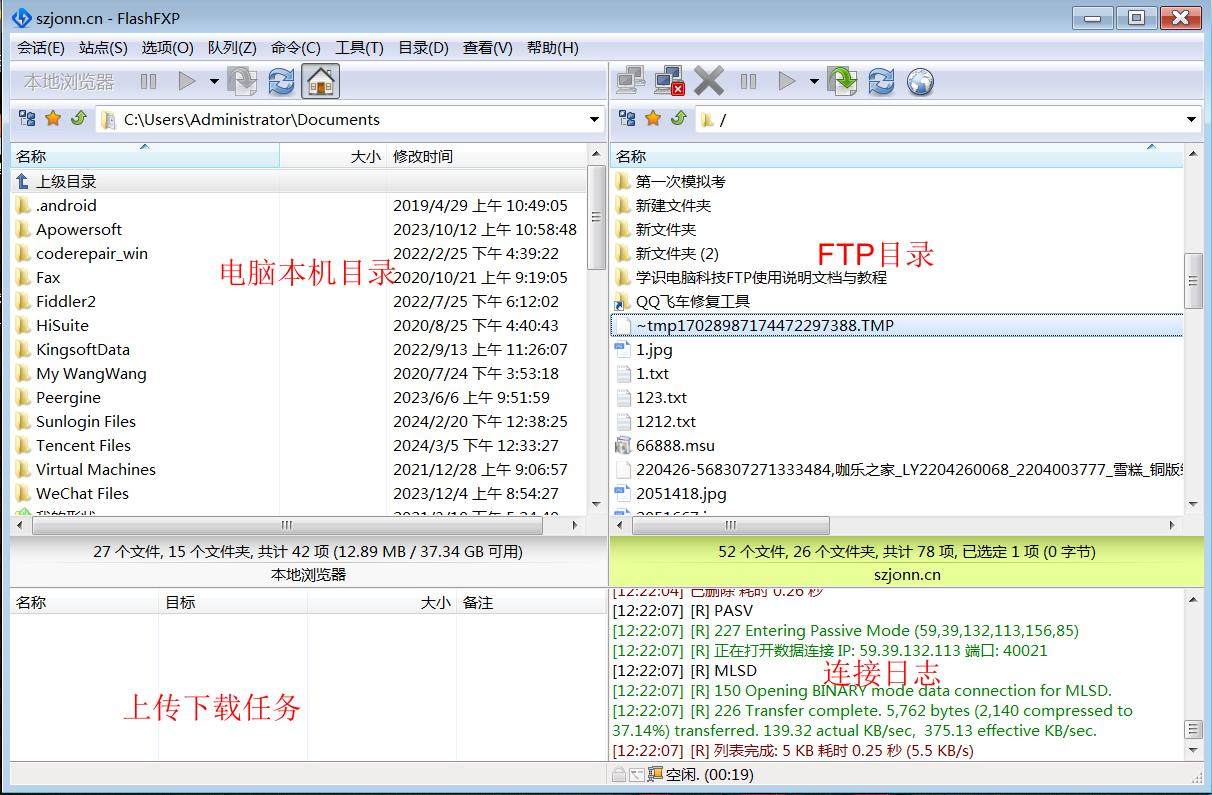The width and height of the screenshot is (1212, 795).
Task: Toggle the remote folder tree view
Action: pos(627,118)
